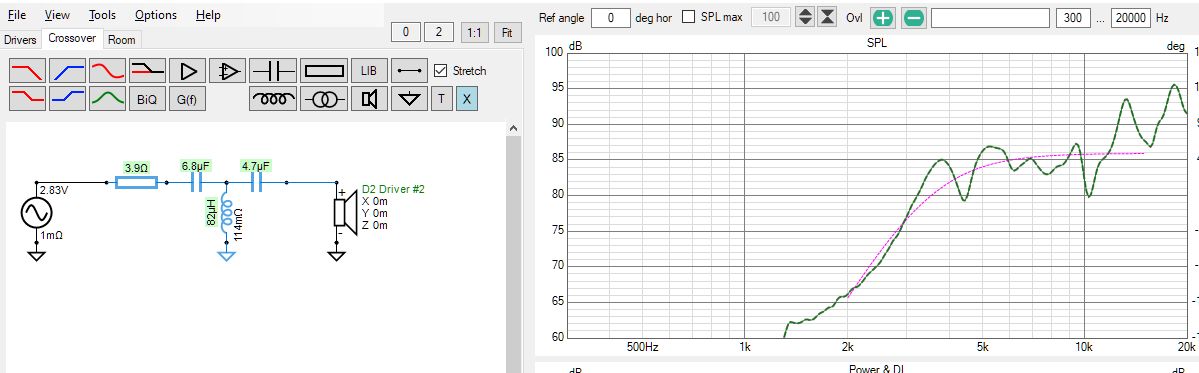Open the component LIB library
The width and height of the screenshot is (1199, 373).
tap(369, 71)
